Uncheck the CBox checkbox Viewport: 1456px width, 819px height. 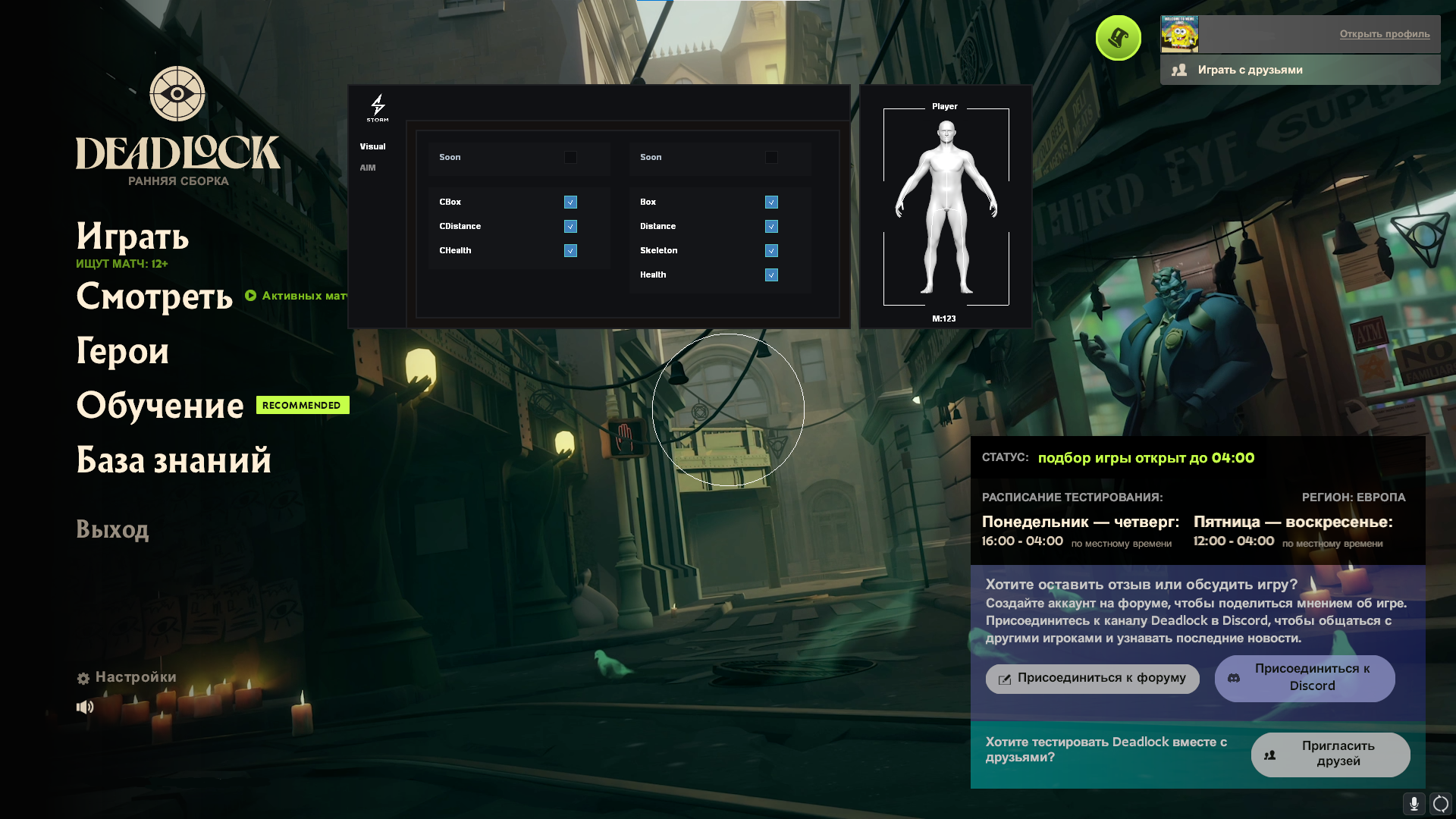pos(570,202)
